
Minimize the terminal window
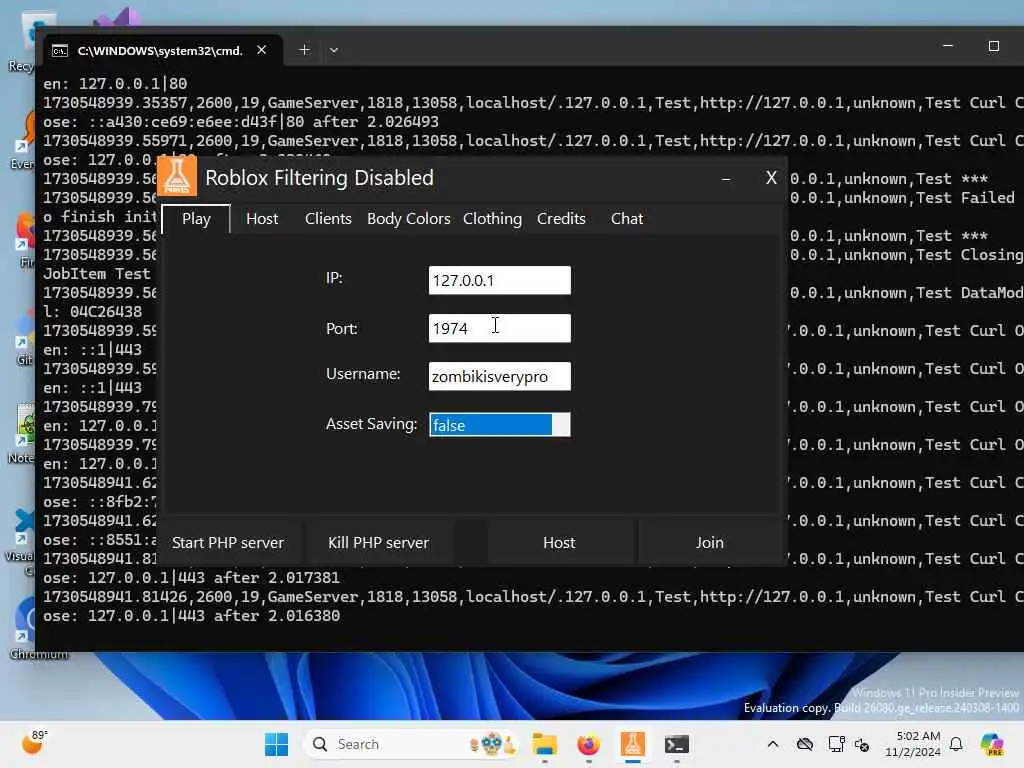948,46
